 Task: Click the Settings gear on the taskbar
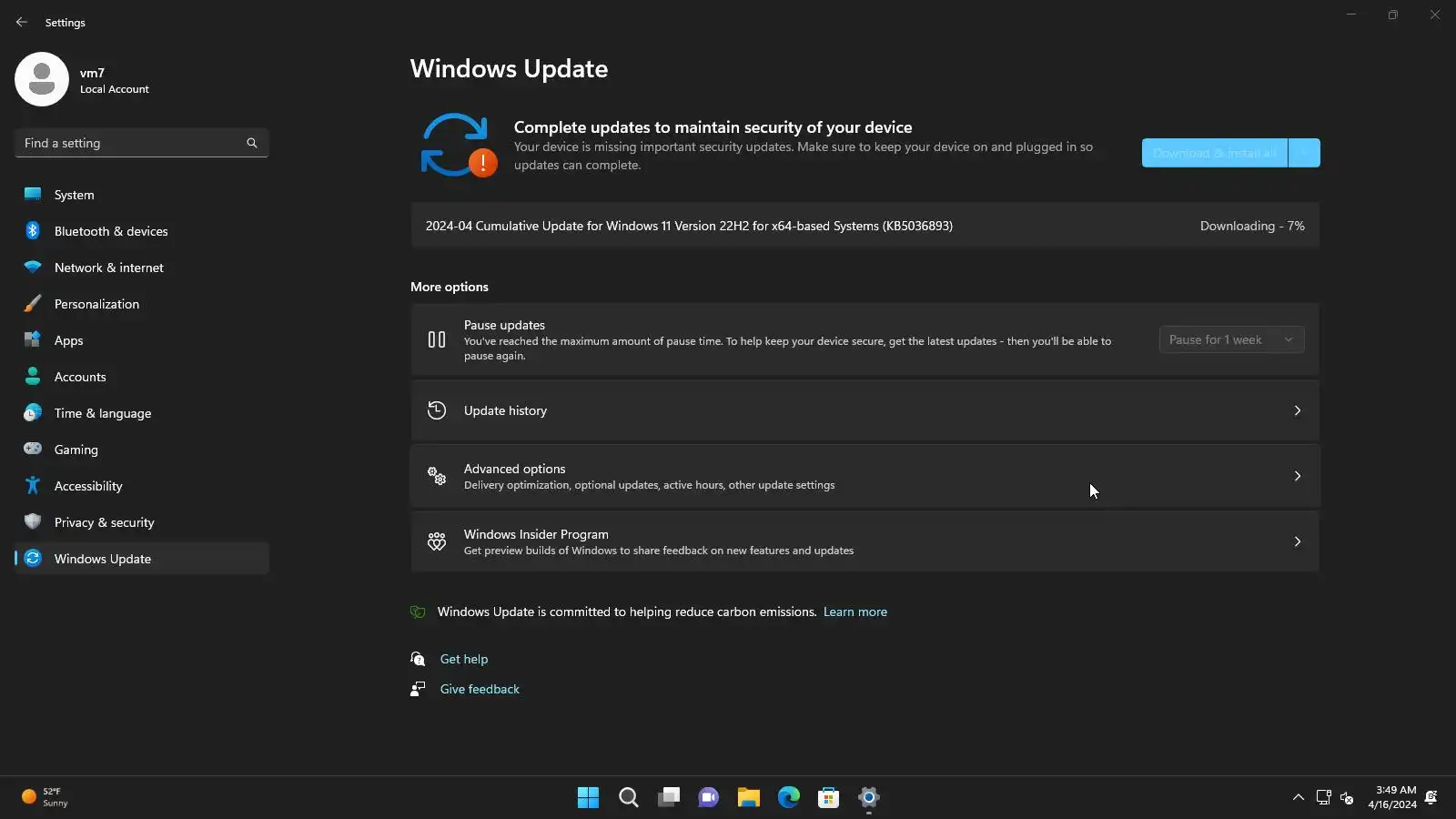[869, 797]
